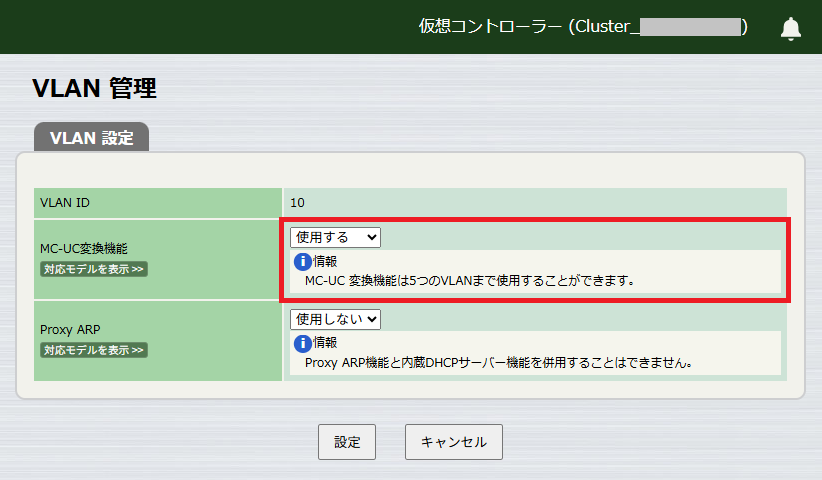This screenshot has width=822, height=480.
Task: Click the Proxy ARP機能と内蔵DHCP info message
Action: pos(499,363)
